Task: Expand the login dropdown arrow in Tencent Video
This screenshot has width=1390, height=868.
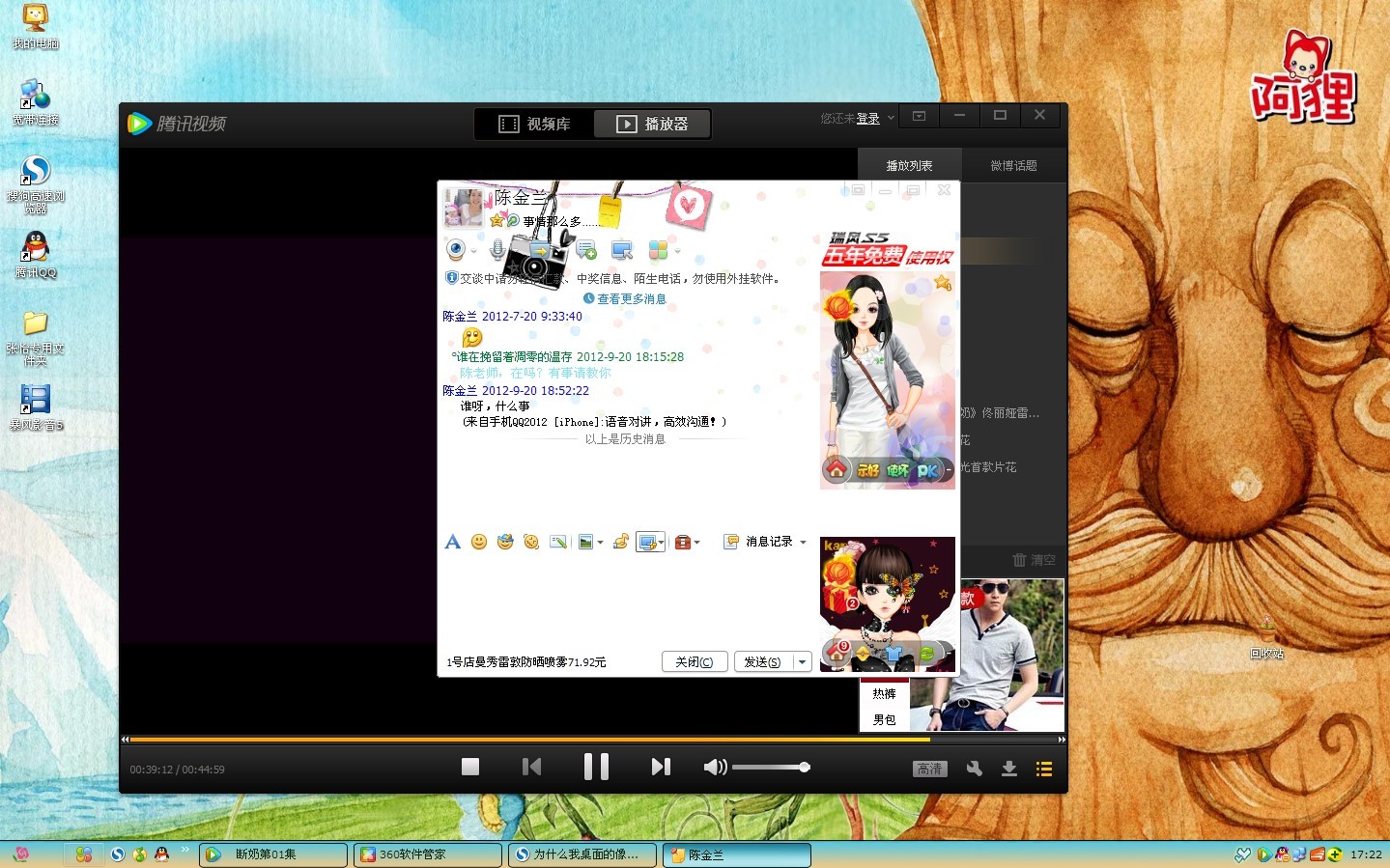Action: [891, 118]
